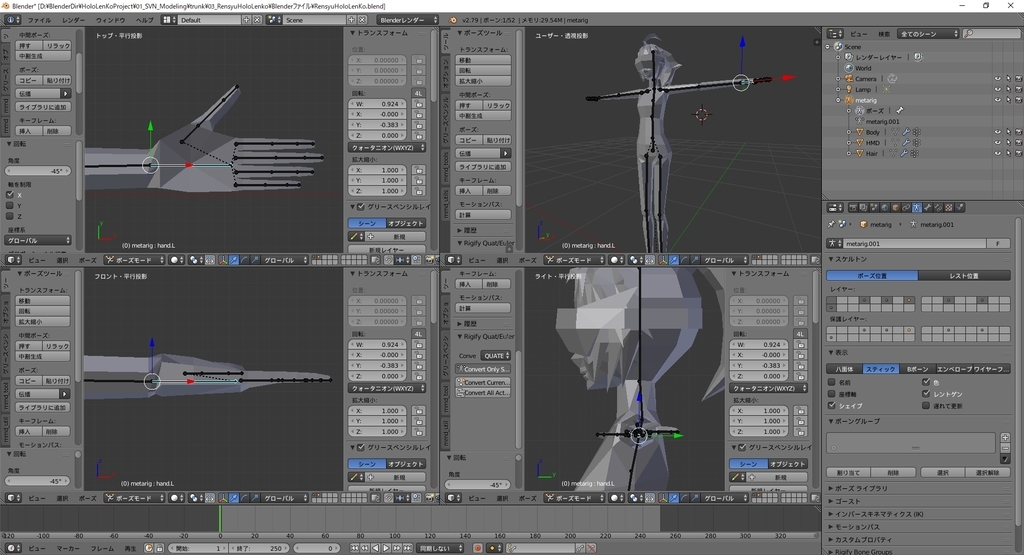The height and width of the screenshot is (555, 1024).
Task: Toggle visibility eye for Camera in outliner
Action: point(997,78)
